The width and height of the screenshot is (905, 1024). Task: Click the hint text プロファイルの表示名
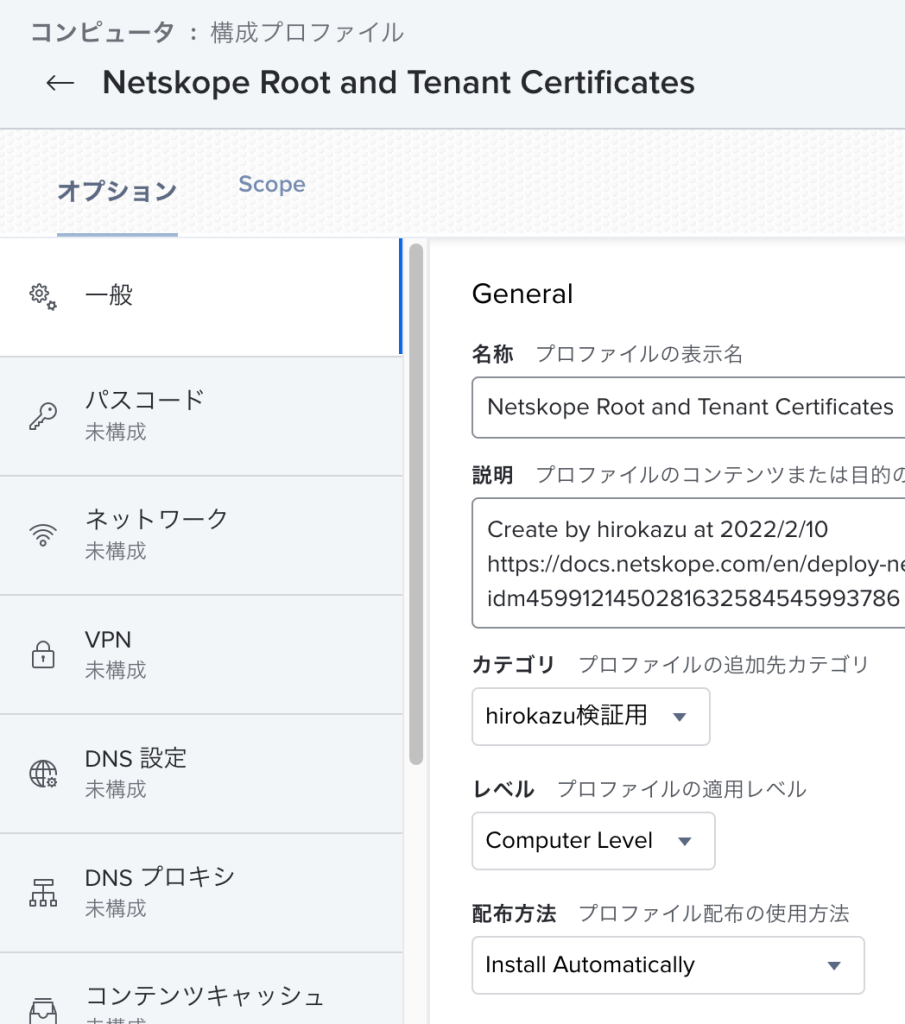click(x=639, y=354)
